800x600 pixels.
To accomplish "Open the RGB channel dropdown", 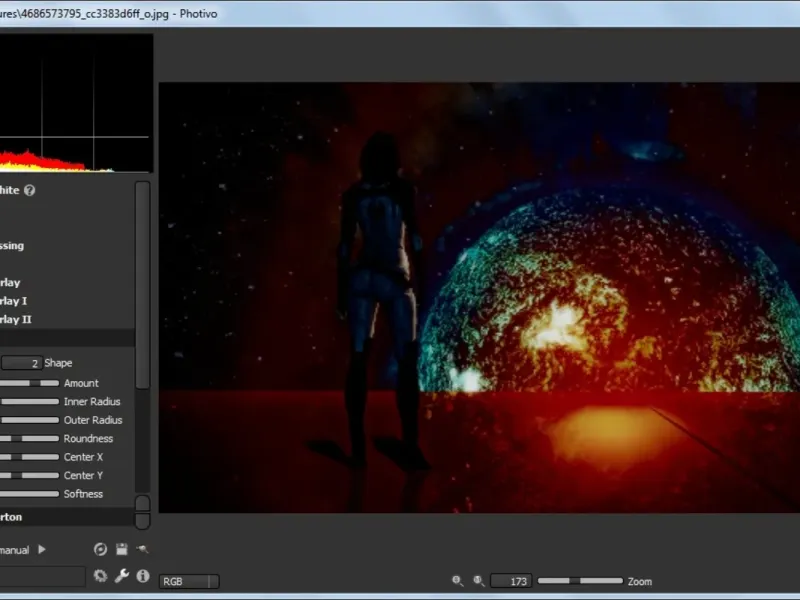I will pos(188,581).
